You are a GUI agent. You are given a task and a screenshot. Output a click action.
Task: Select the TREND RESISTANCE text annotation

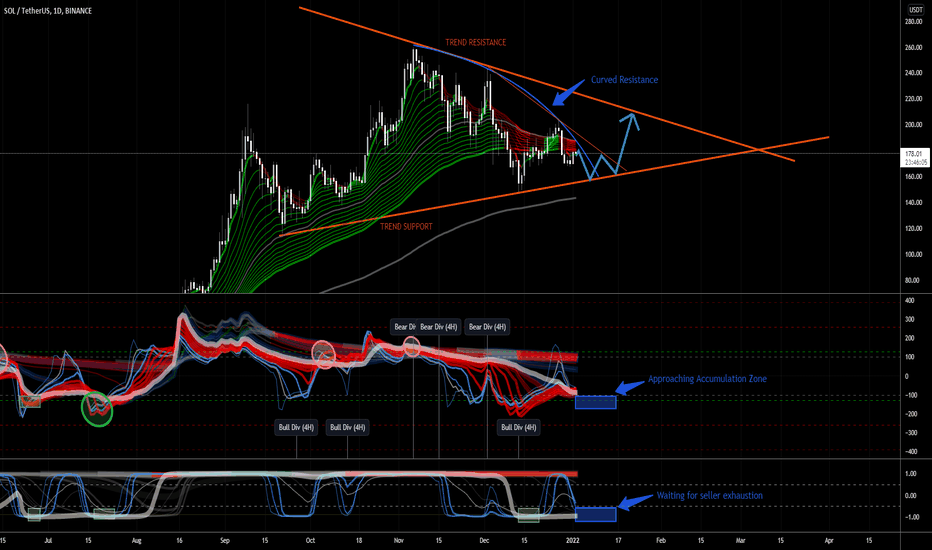tap(476, 42)
